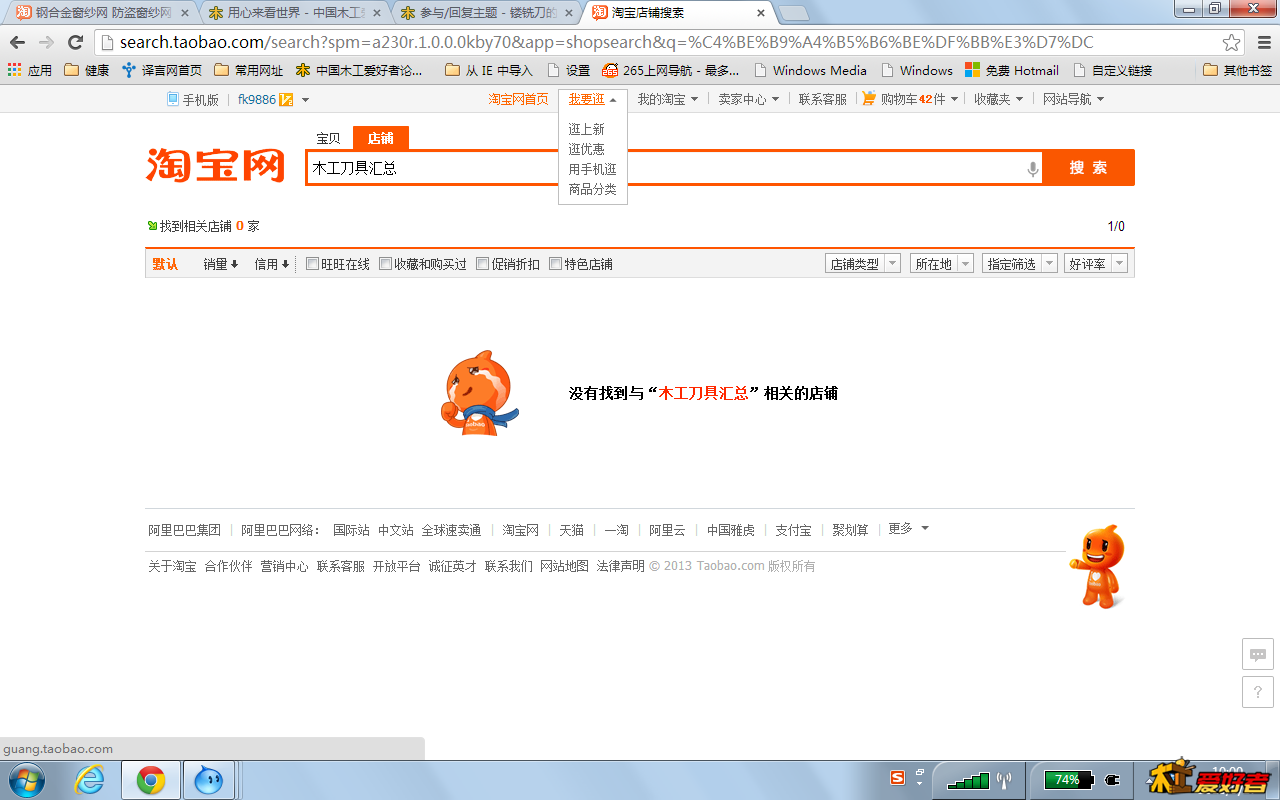The height and width of the screenshot is (800, 1280).
Task: Expand the 我的淘宝 menu
Action: [668, 99]
